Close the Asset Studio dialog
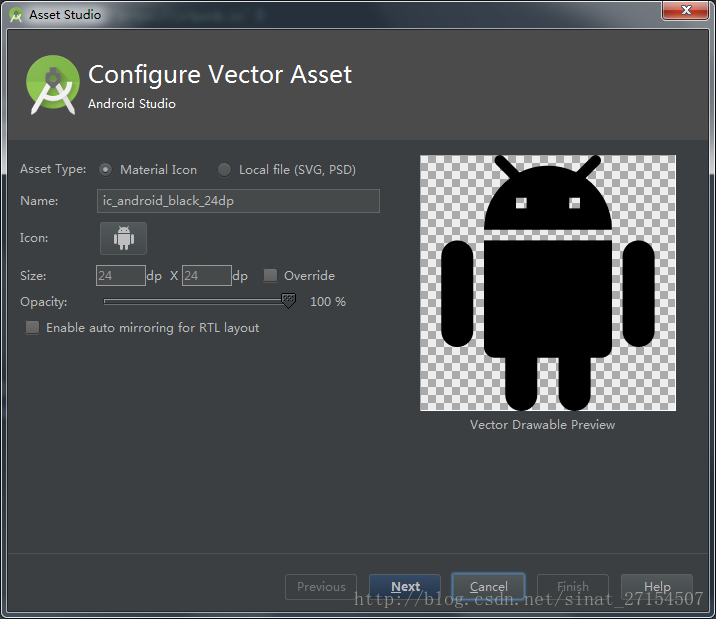This screenshot has width=716, height=619. [685, 10]
